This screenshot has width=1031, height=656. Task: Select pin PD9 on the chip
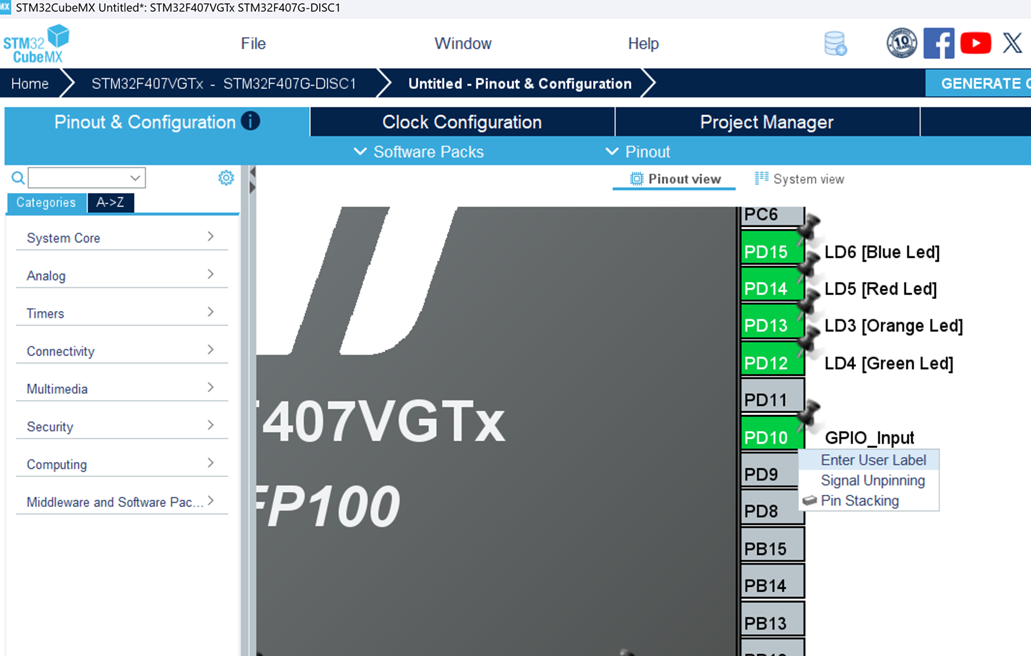click(772, 469)
